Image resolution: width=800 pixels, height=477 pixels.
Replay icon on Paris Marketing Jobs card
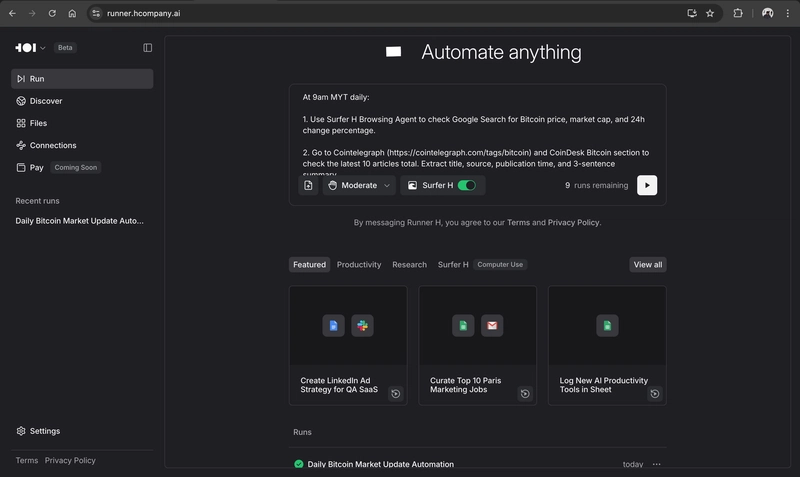[525, 393]
